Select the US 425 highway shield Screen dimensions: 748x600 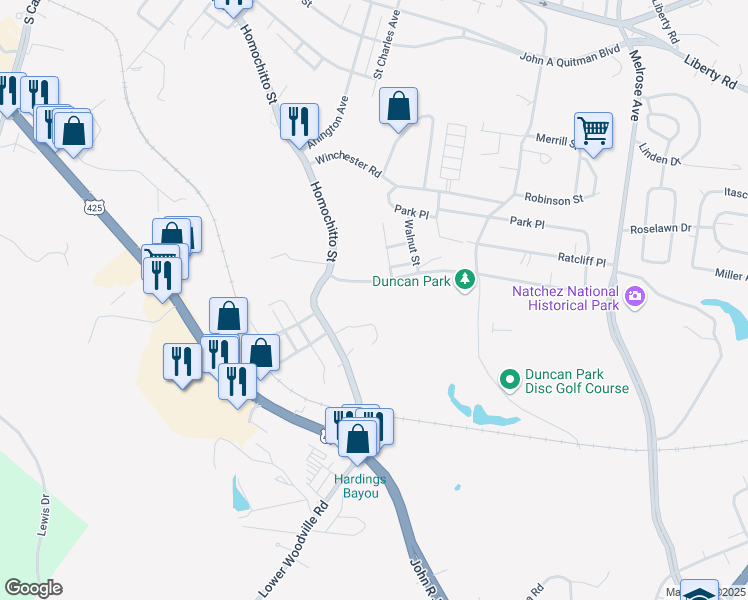[94, 207]
